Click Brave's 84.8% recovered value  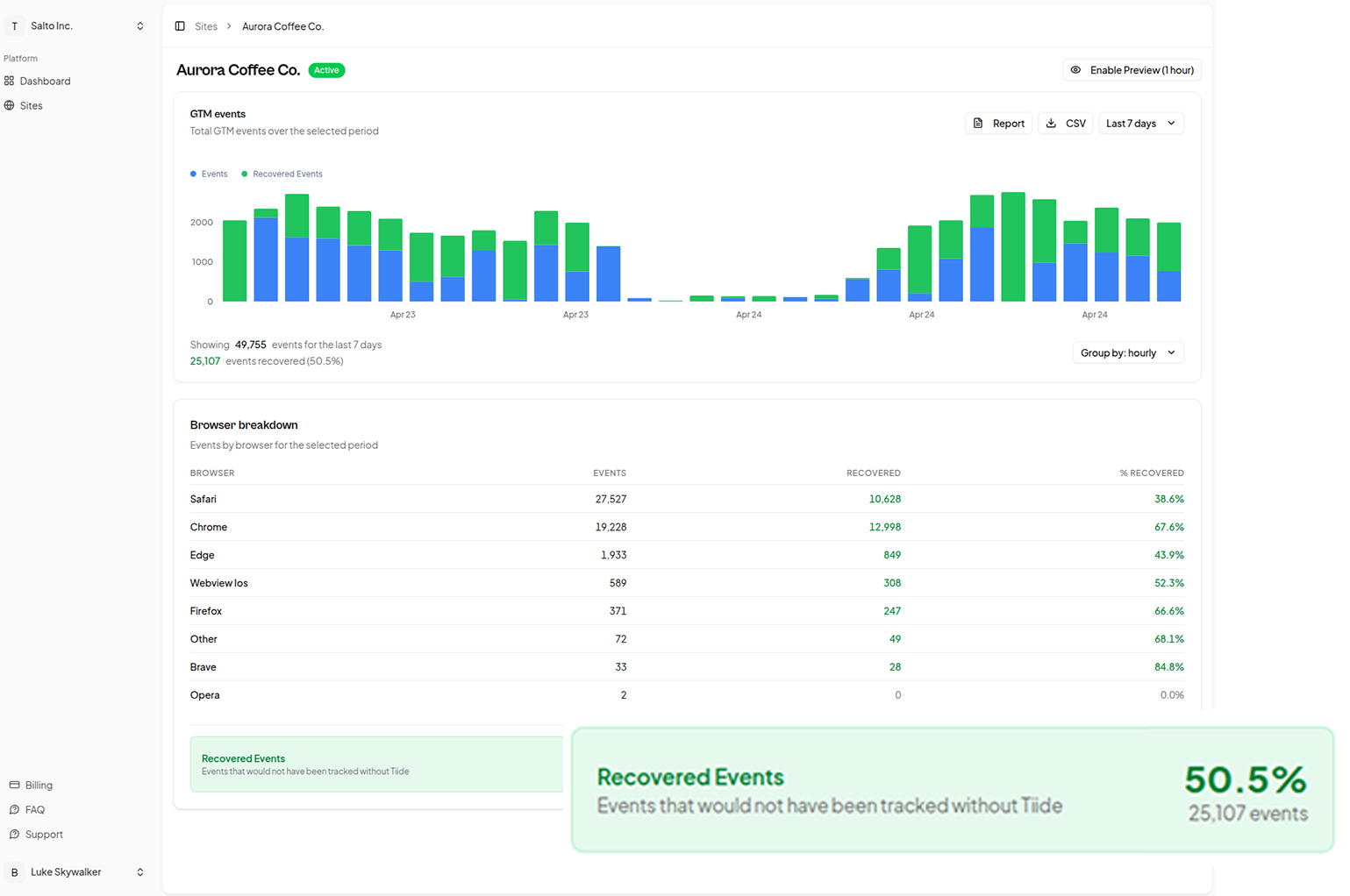pyautogui.click(x=1169, y=667)
